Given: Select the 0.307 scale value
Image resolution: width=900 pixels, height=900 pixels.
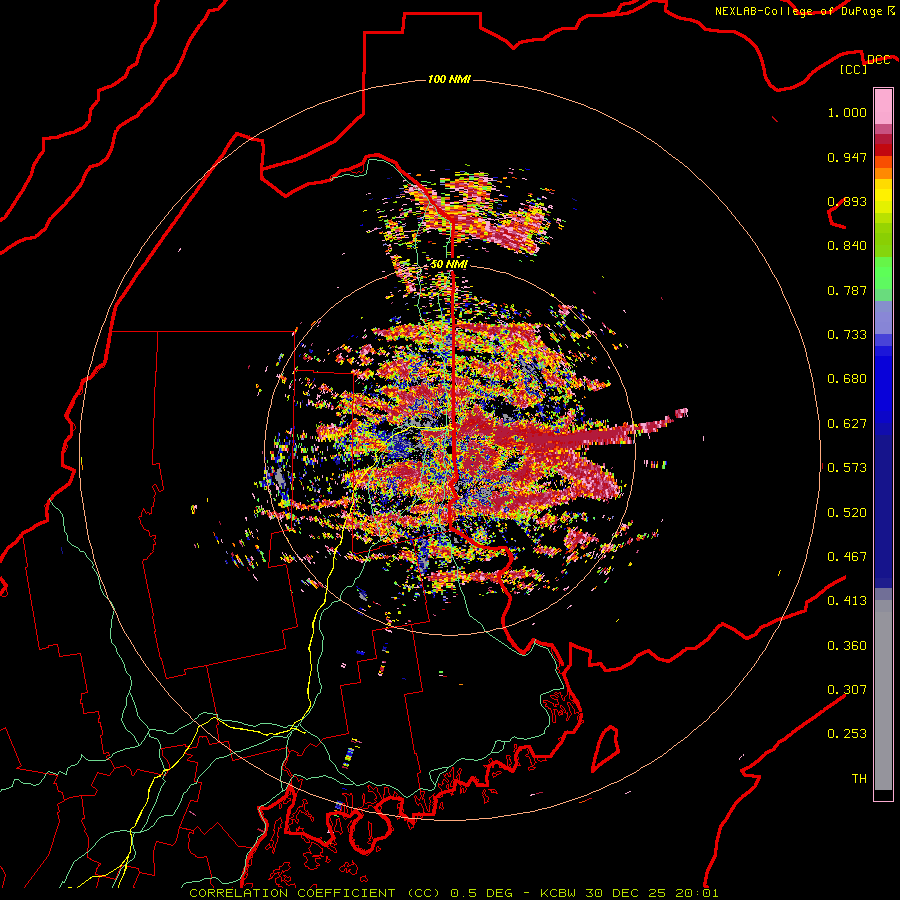Looking at the screenshot, I should click(847, 690).
